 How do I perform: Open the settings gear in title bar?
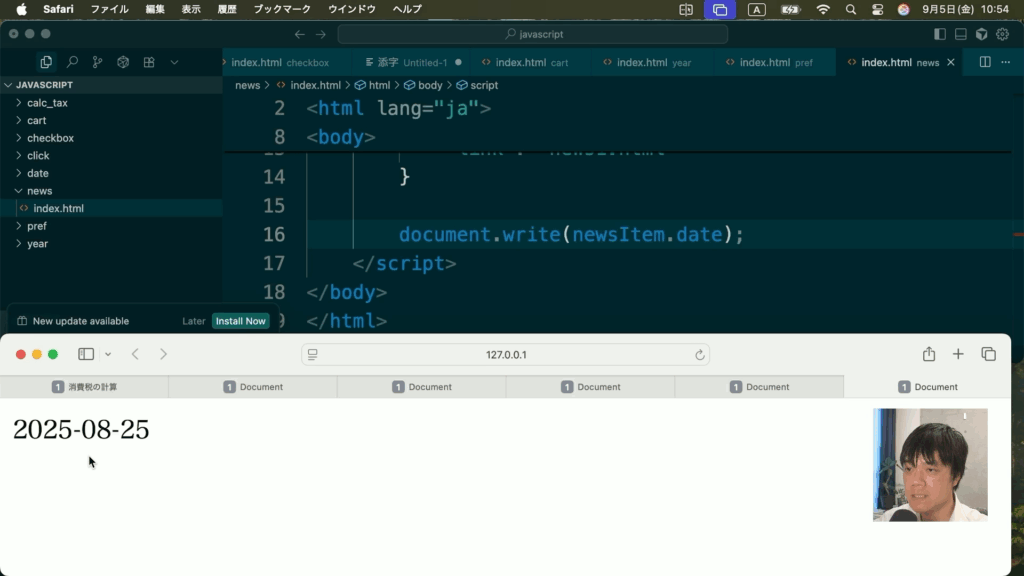[x=1002, y=34]
